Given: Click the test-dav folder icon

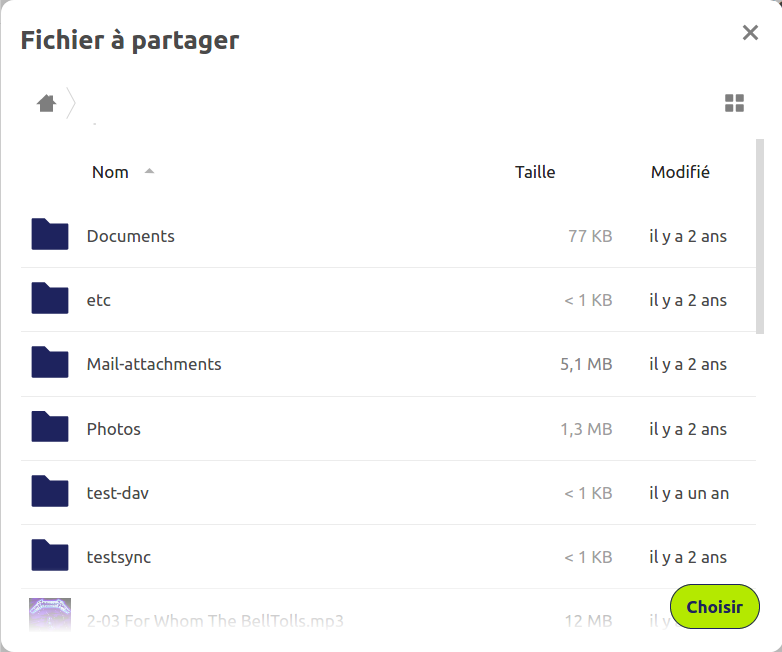Looking at the screenshot, I should pyautogui.click(x=50, y=492).
